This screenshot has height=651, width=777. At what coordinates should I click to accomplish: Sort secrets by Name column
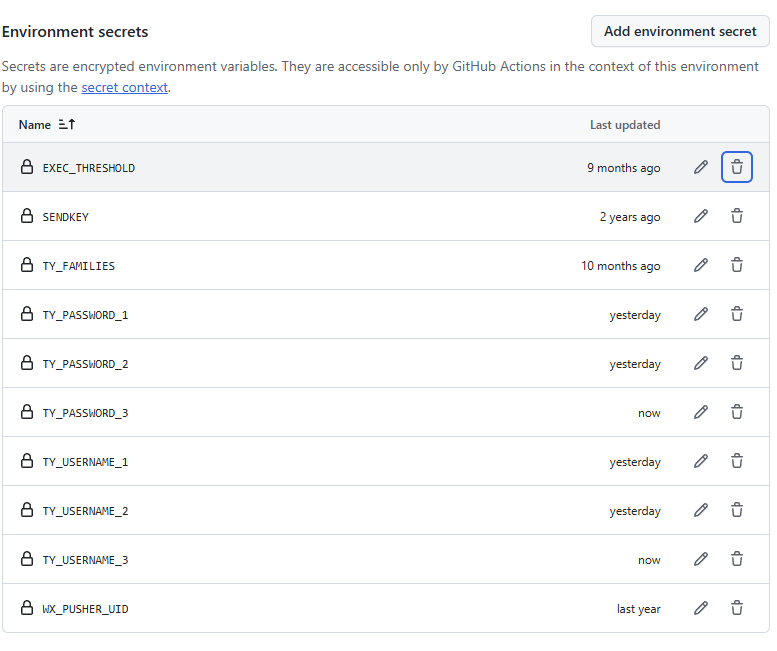point(47,125)
